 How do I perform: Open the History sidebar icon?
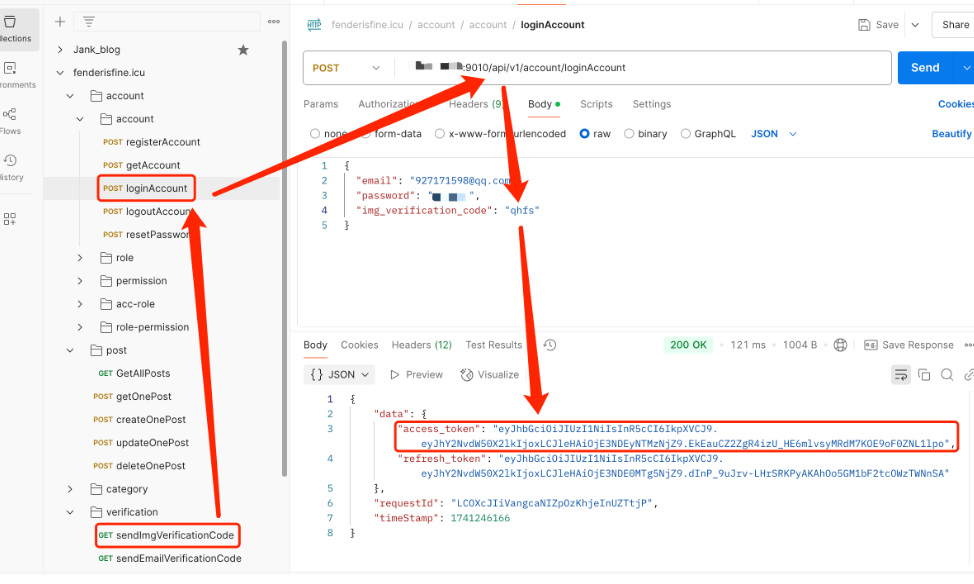pyautogui.click(x=10, y=161)
